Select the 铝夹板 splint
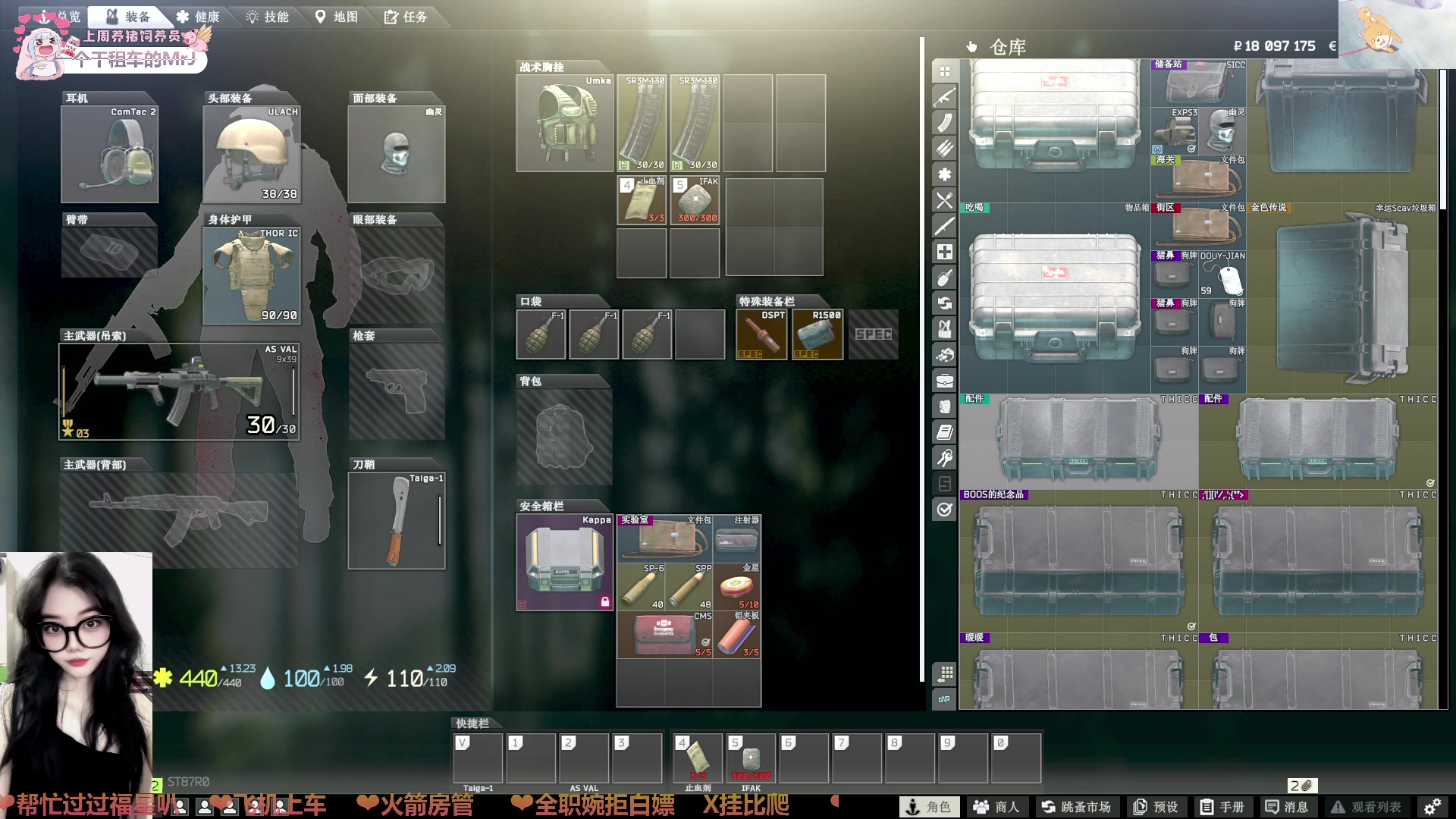This screenshot has height=819, width=1456. [x=737, y=635]
